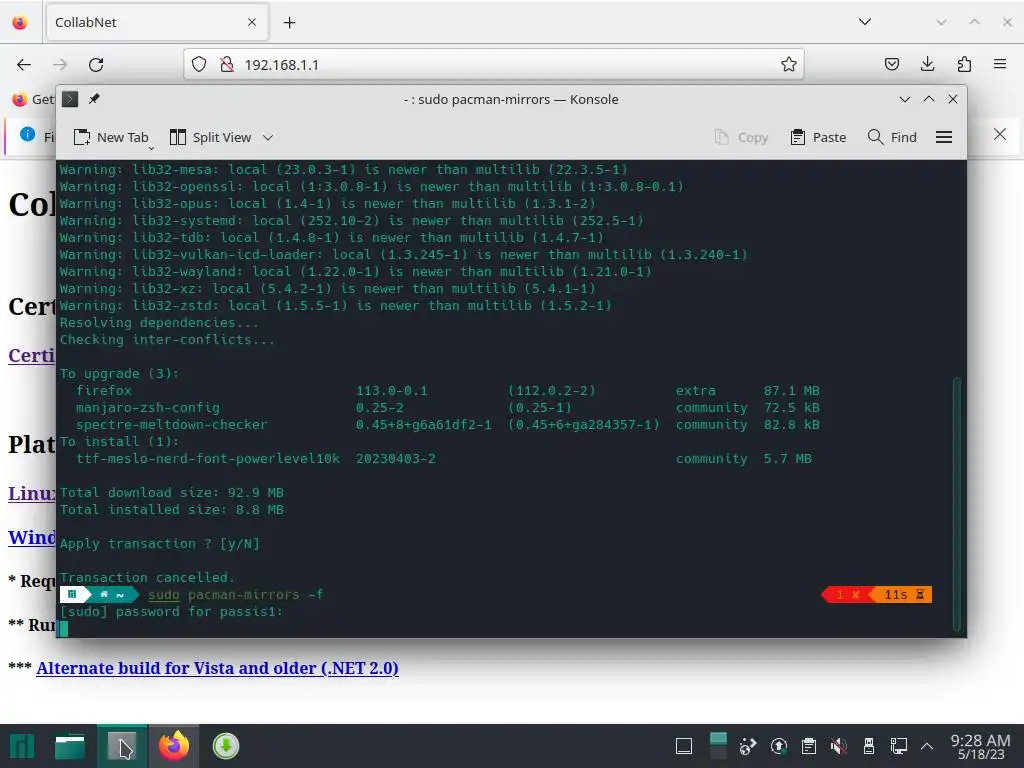Open the system updates tray icon
The height and width of the screenshot is (768, 1024).
coord(778,746)
